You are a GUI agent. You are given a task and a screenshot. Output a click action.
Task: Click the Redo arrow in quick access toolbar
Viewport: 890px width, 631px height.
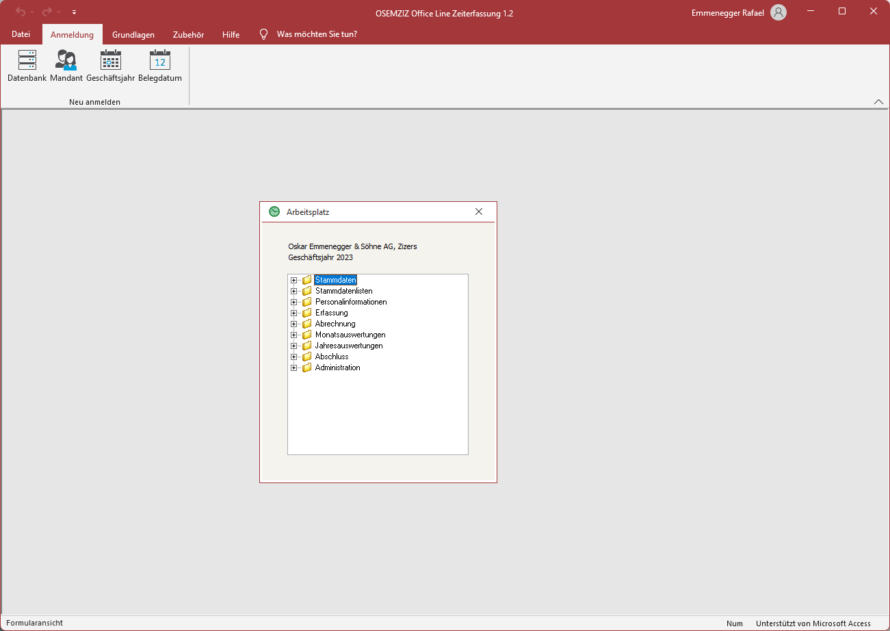(x=46, y=12)
